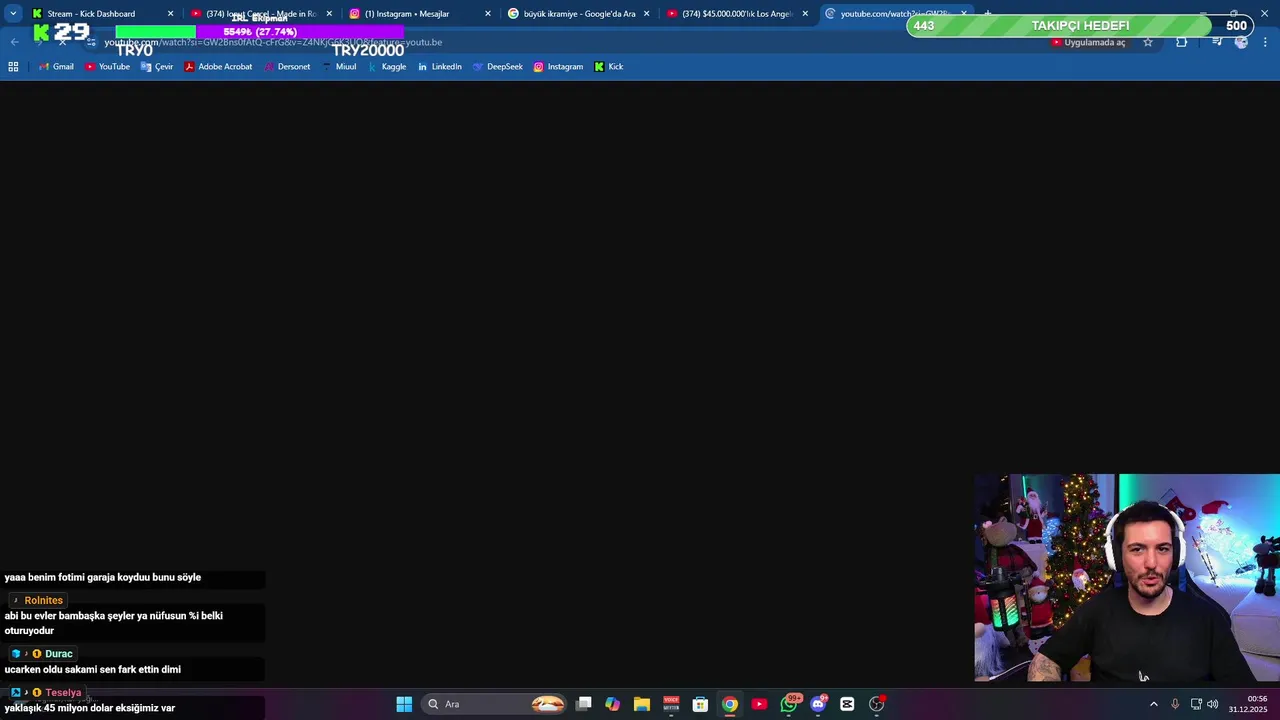Open the Voice app taskbar icon
This screenshot has width=1280, height=720.
671,704
